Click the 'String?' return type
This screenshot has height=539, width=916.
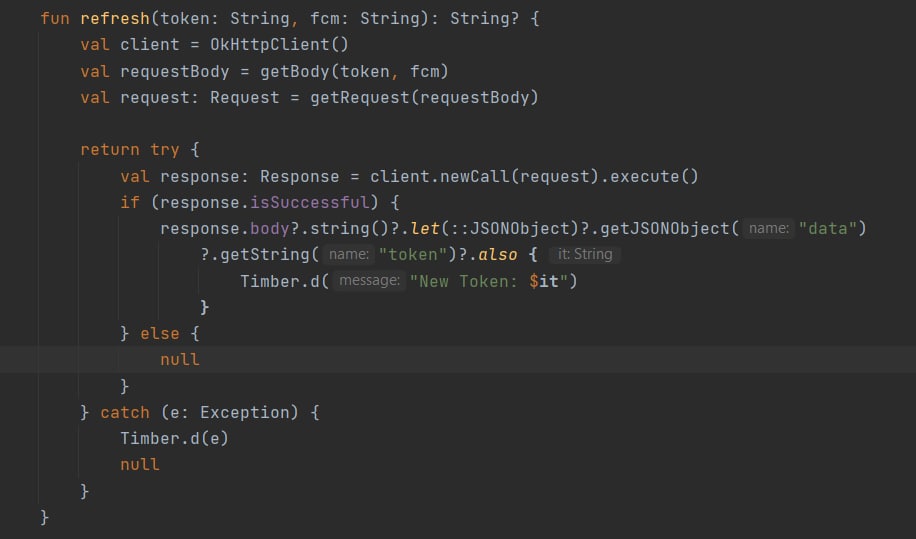point(484,19)
